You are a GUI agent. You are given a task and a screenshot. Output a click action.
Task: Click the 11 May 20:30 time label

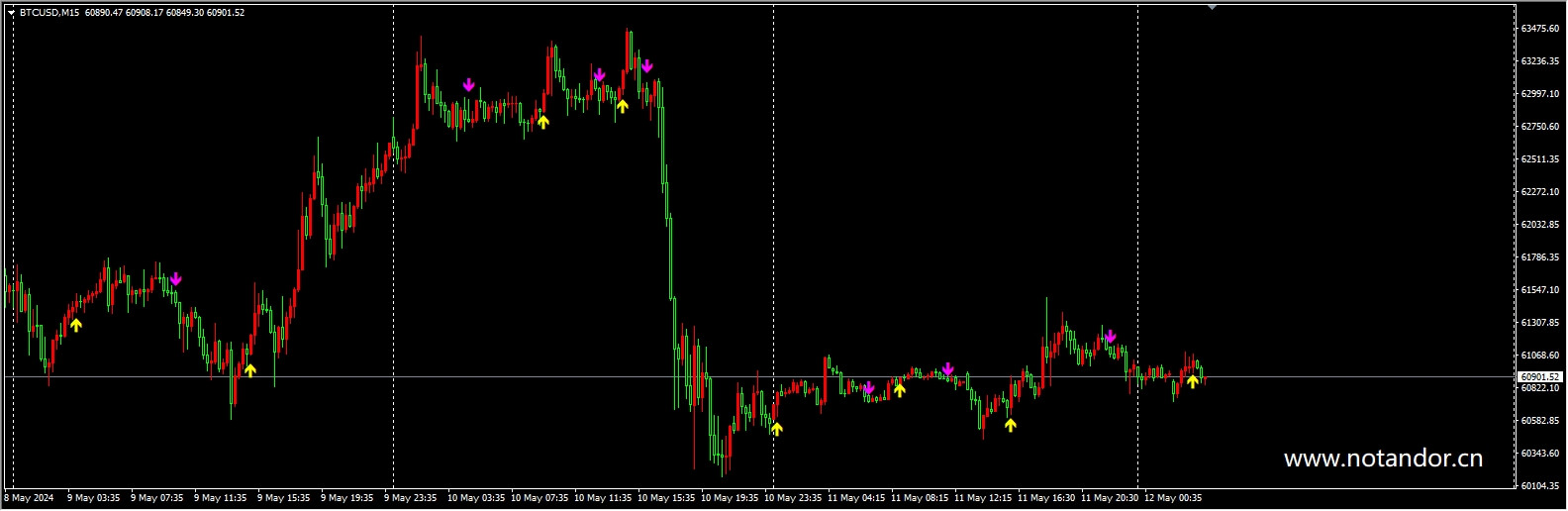tap(1110, 498)
